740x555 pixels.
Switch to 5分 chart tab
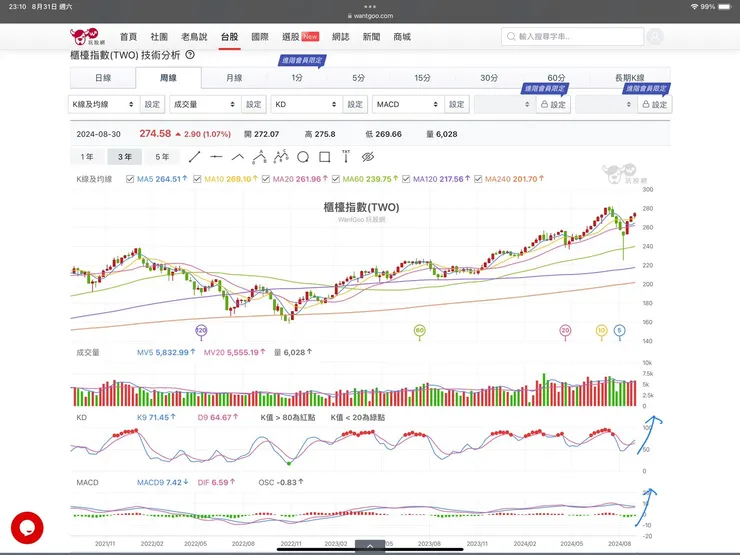pyautogui.click(x=359, y=78)
